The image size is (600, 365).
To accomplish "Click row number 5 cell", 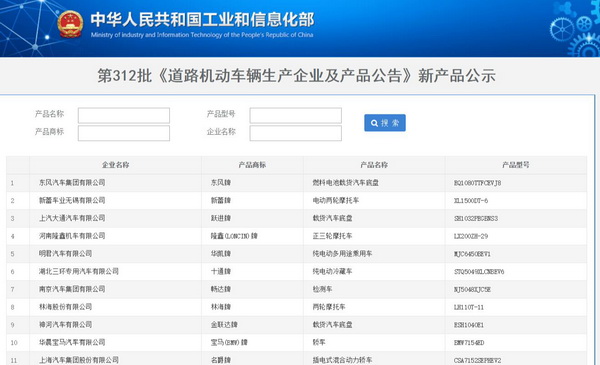I will coord(18,254).
